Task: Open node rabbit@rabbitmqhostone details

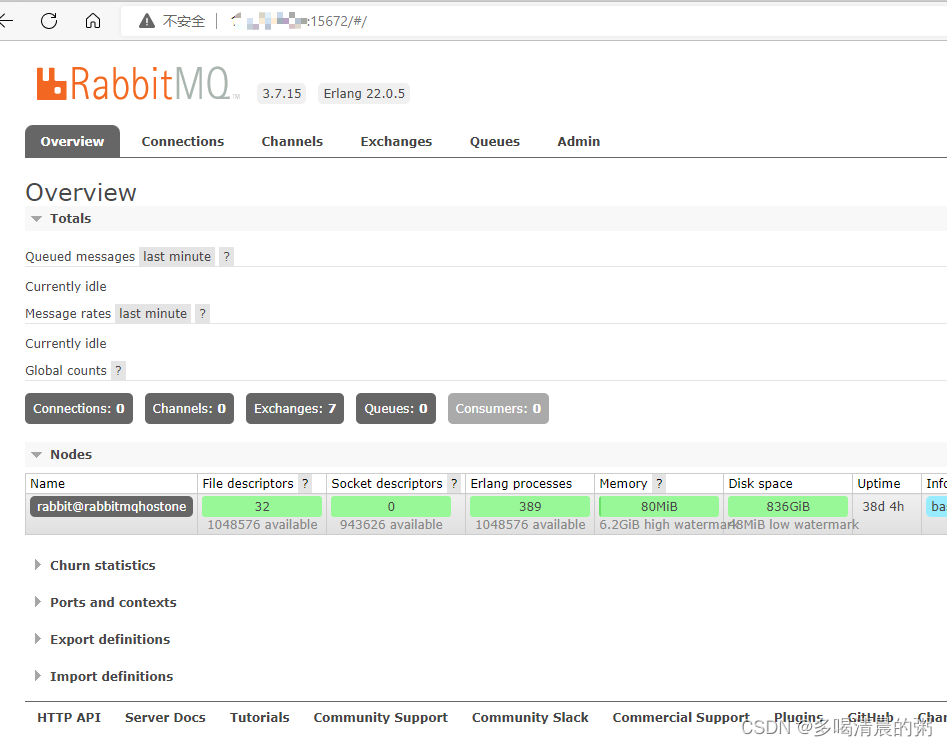Action: coord(112,506)
